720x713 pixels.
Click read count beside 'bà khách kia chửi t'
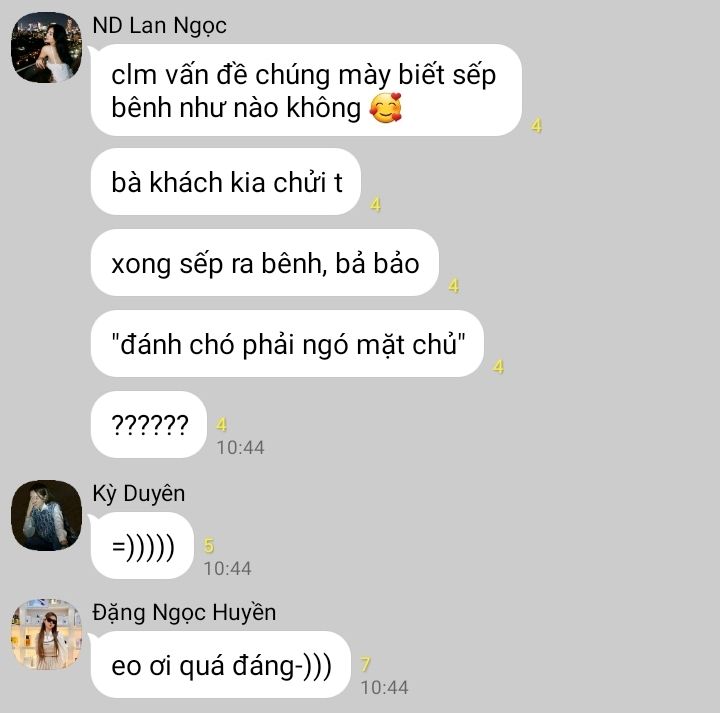(376, 205)
